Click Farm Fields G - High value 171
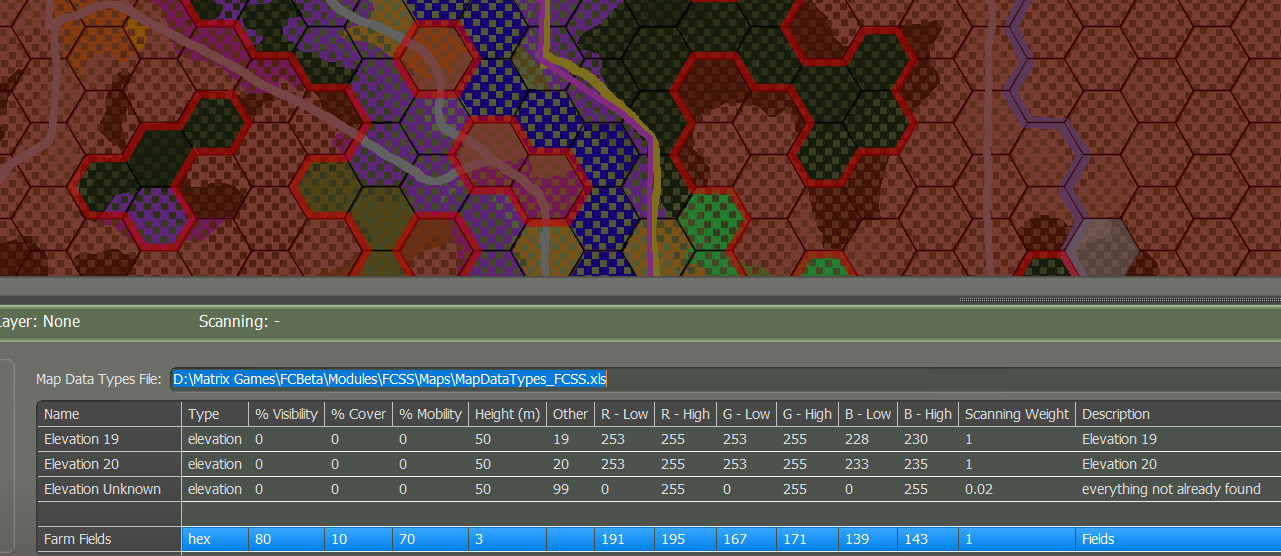Viewport: 1281px width, 556px height. (x=808, y=539)
